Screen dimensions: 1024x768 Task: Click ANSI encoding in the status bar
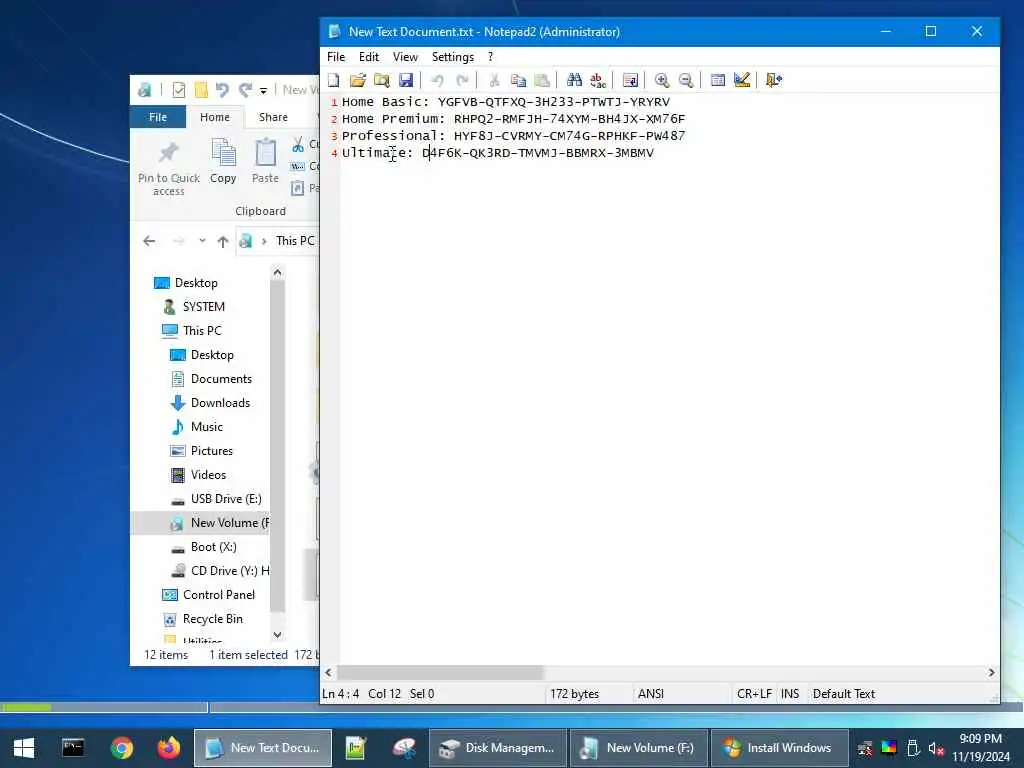coord(650,694)
